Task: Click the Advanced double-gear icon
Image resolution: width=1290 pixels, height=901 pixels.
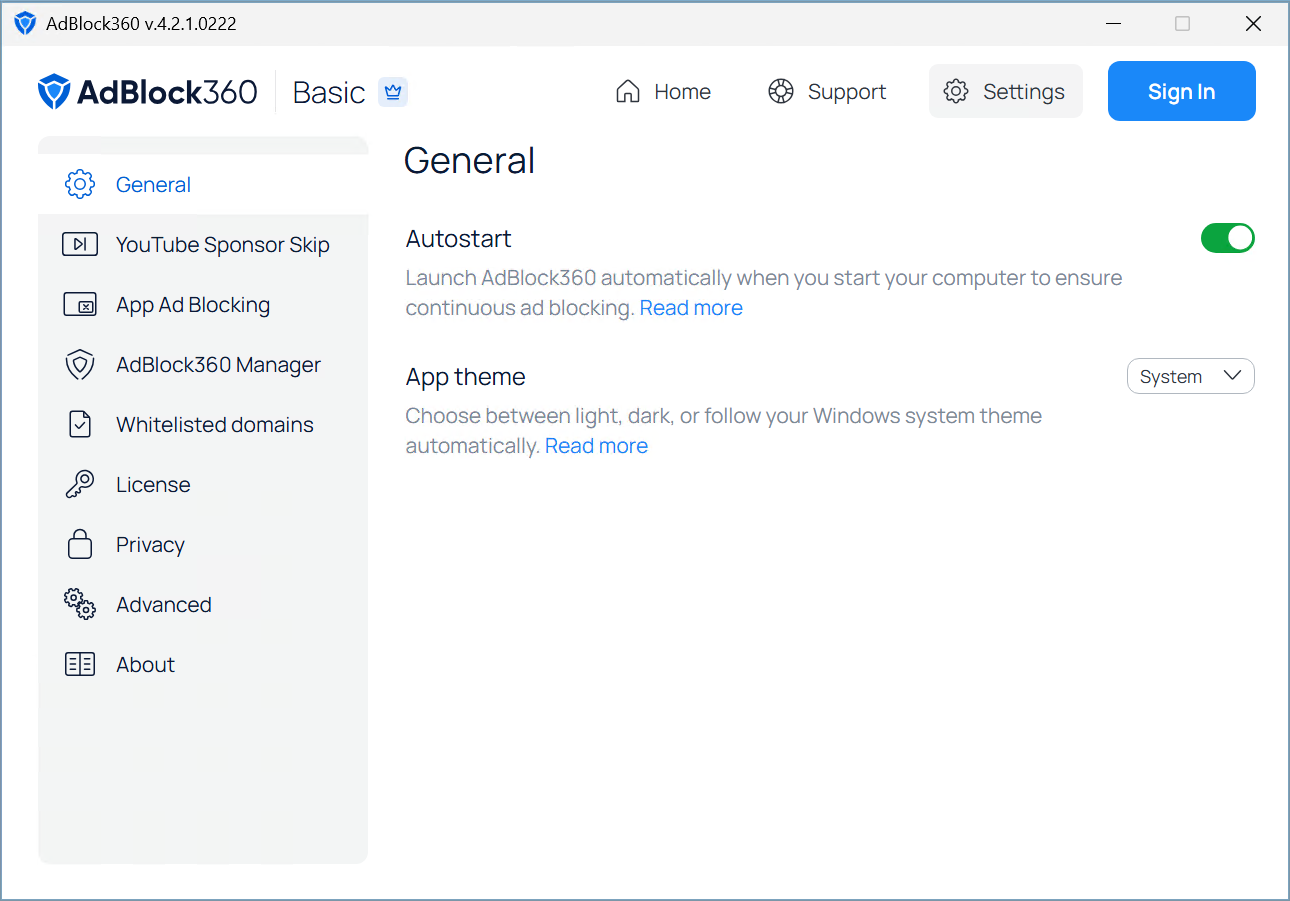Action: coord(80,604)
